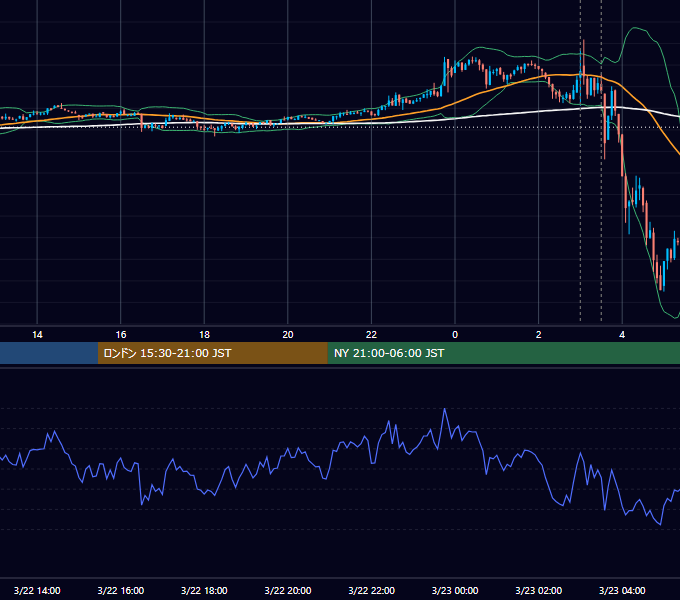
Task: Click the hour label 4 on price chart axis
Action: point(622,335)
